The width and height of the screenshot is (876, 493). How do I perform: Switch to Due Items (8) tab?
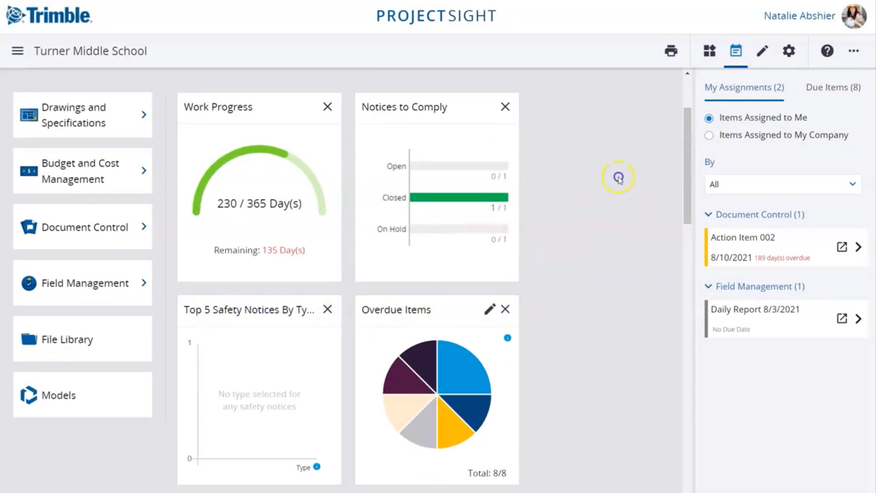tap(833, 87)
